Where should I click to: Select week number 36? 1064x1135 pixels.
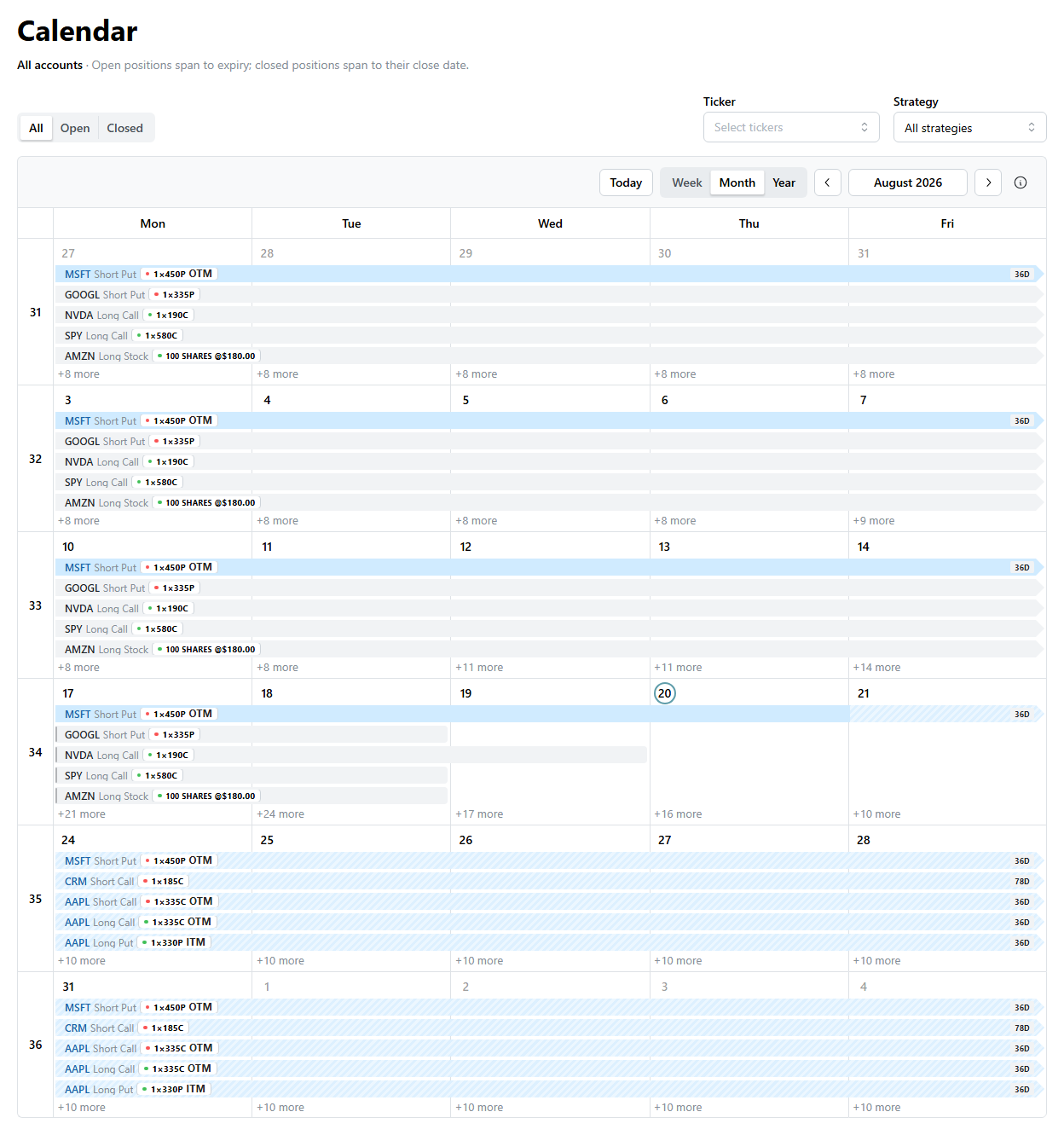coord(35,1045)
